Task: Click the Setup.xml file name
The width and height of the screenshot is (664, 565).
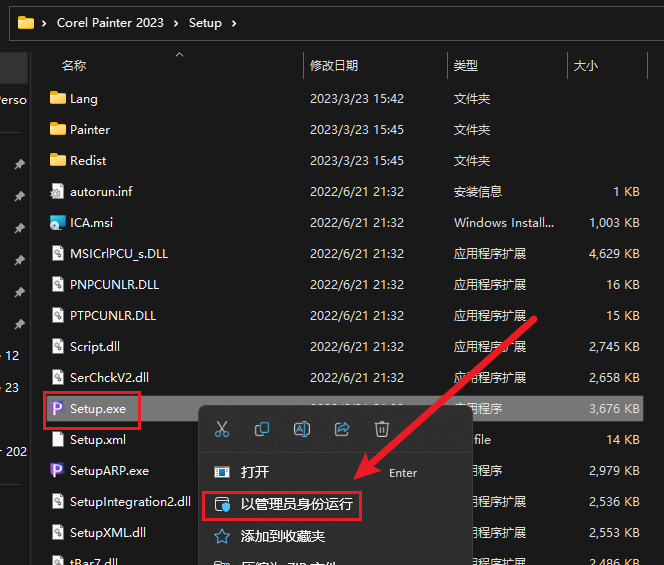Action: point(98,440)
